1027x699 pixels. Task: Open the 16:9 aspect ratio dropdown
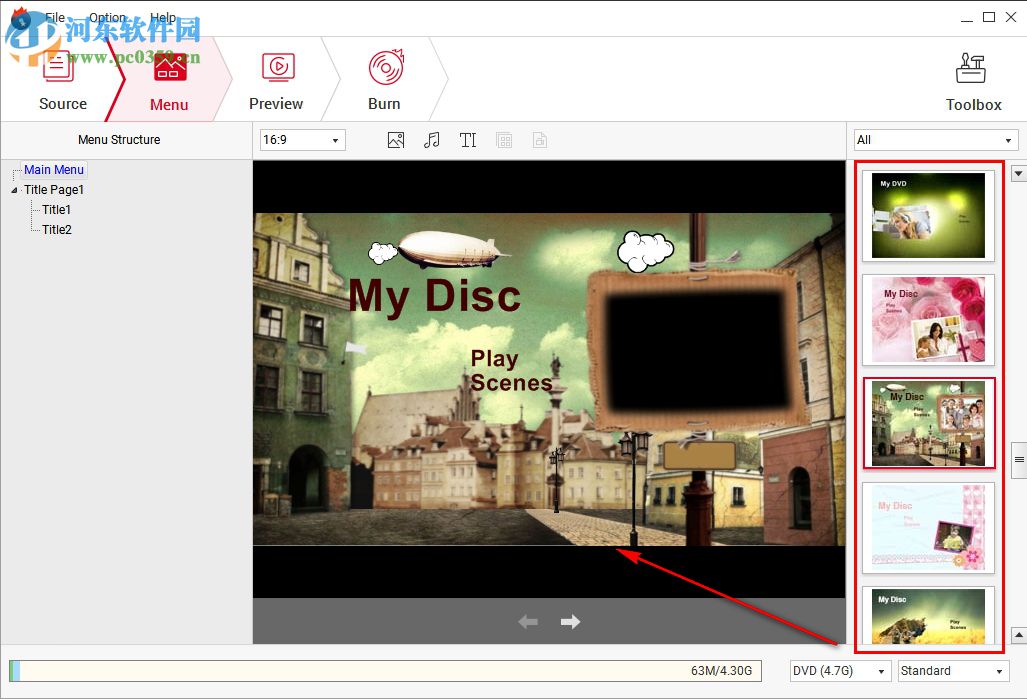(301, 140)
